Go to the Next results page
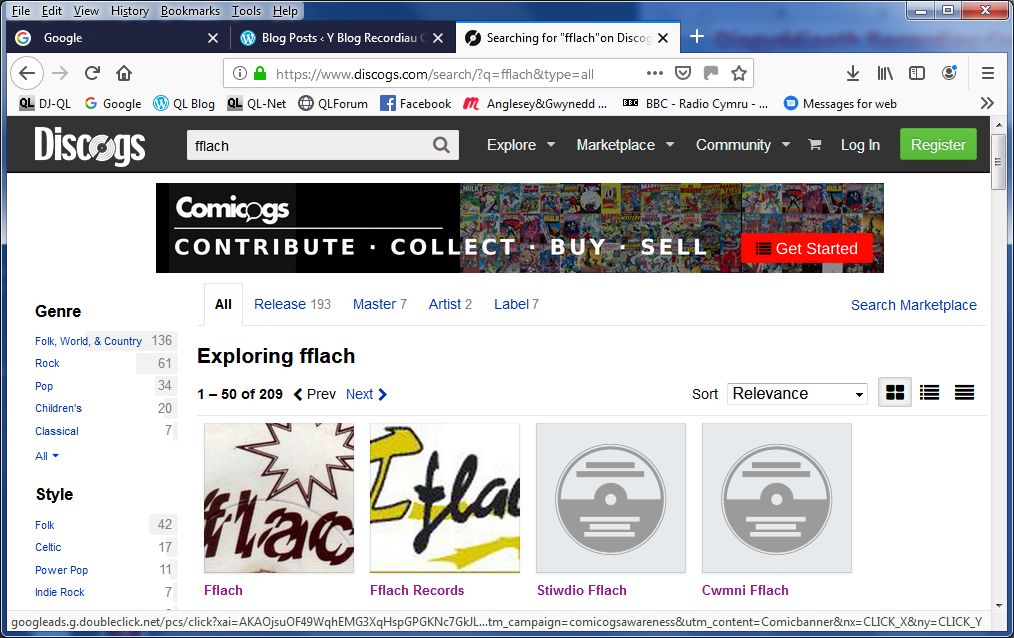Image resolution: width=1014 pixels, height=638 pixels. click(366, 394)
